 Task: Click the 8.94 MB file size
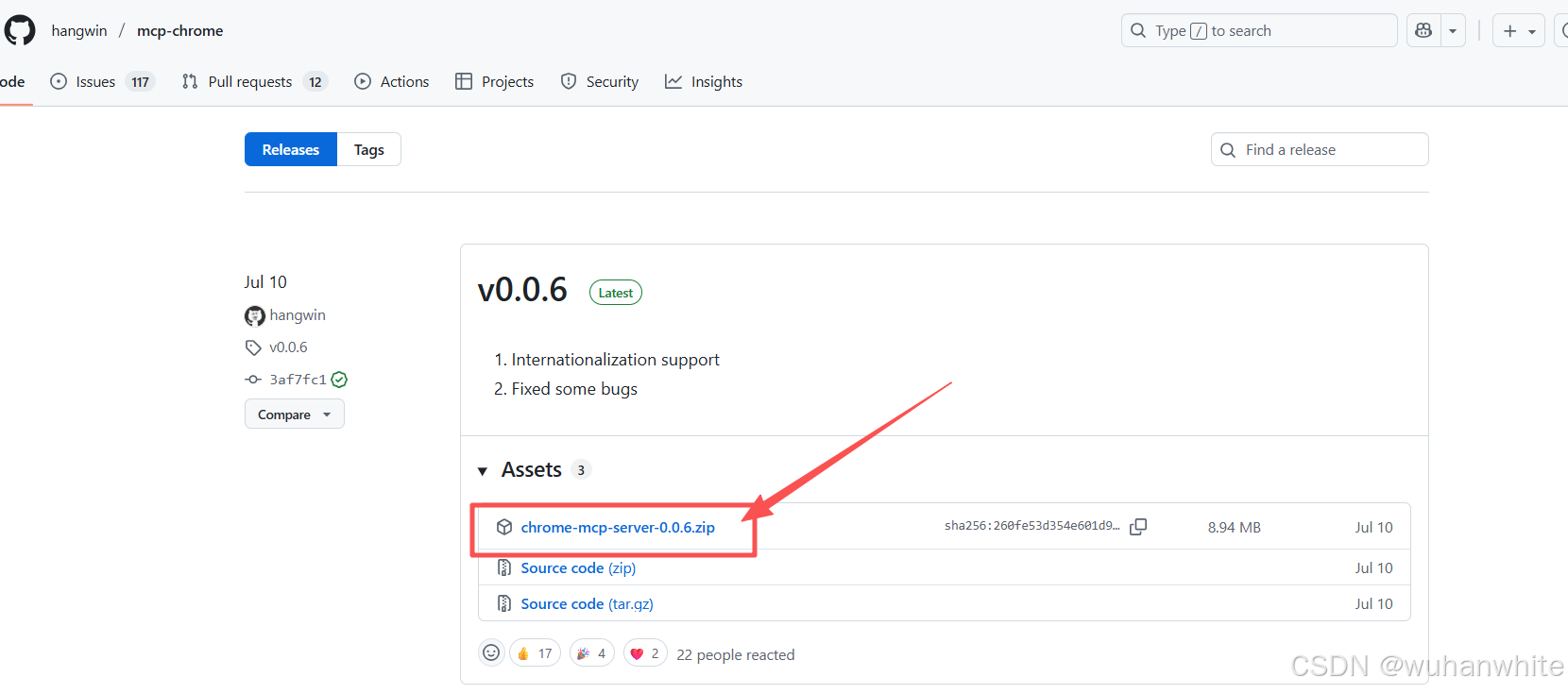(1235, 527)
